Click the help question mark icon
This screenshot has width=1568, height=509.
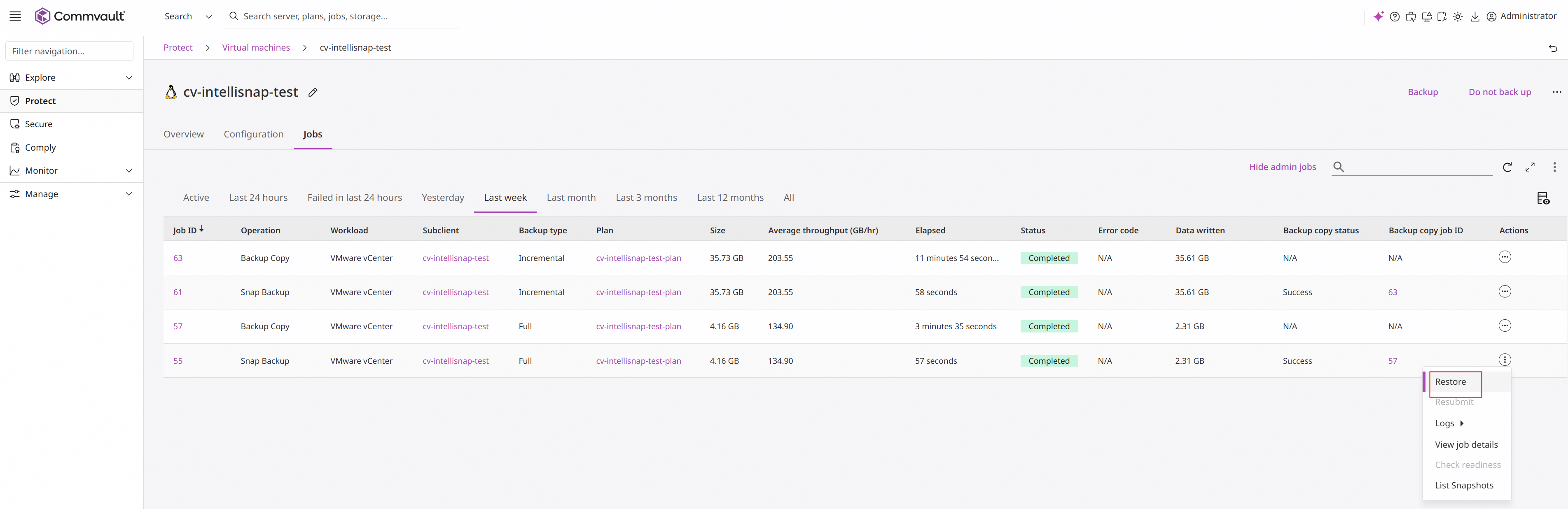[1395, 17]
